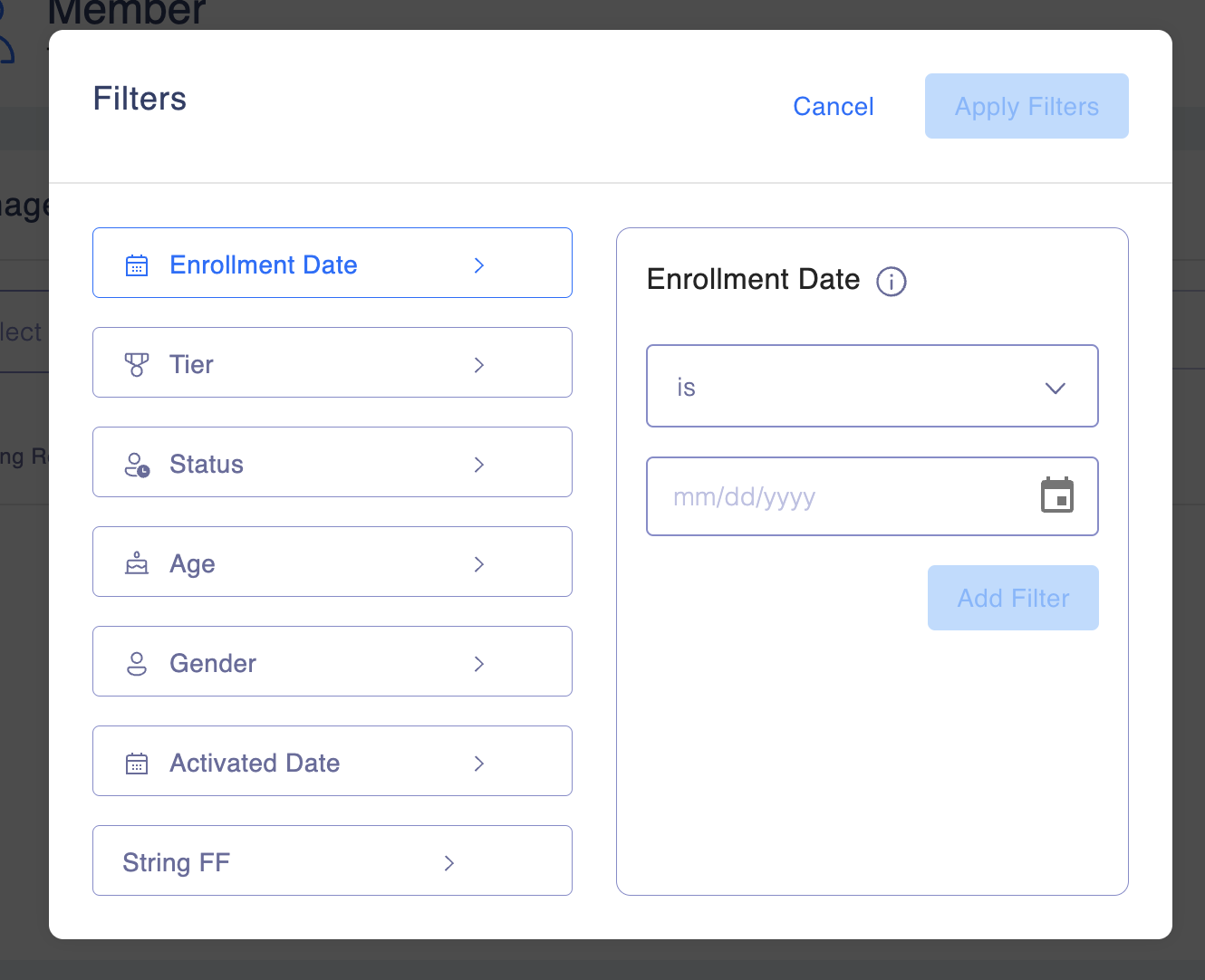
Task: Expand the String FF chevron
Action: (x=449, y=863)
